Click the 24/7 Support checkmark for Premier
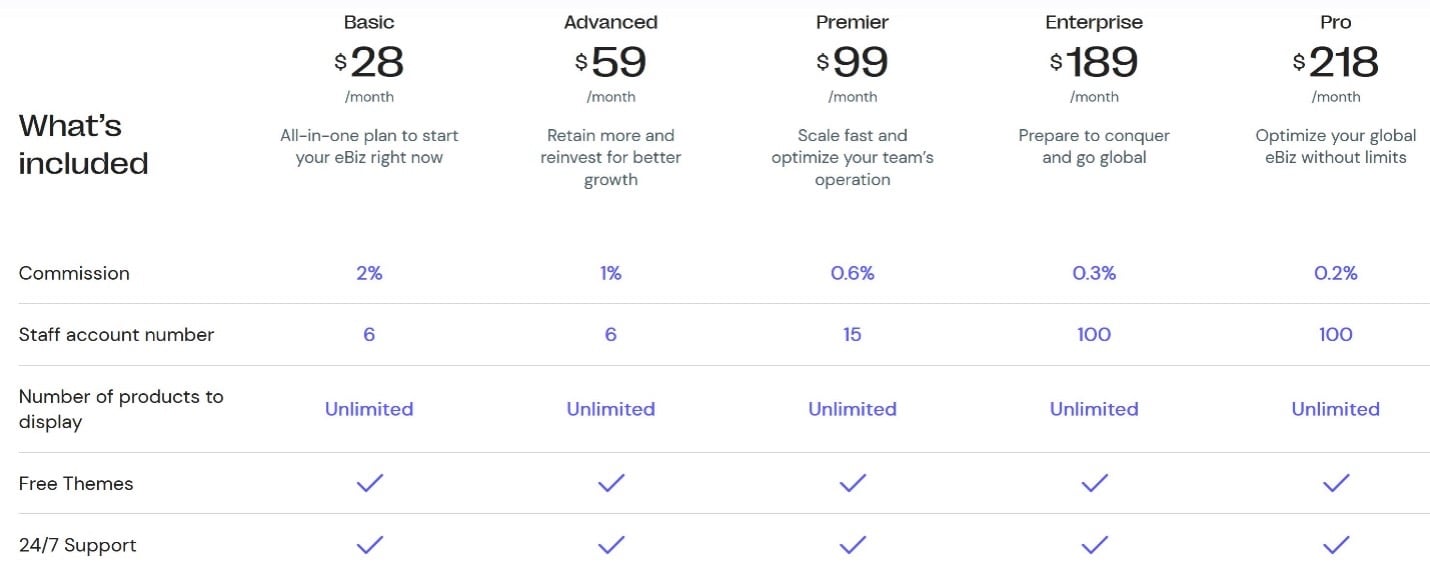1430x571 pixels. 852,545
